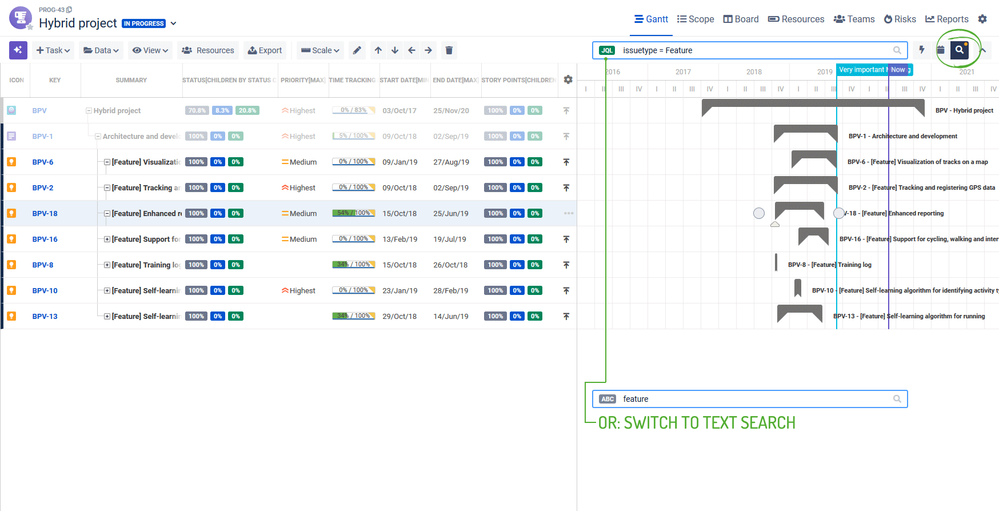Open the BPV-13 issue key link
The width and height of the screenshot is (999, 511).
(45, 316)
